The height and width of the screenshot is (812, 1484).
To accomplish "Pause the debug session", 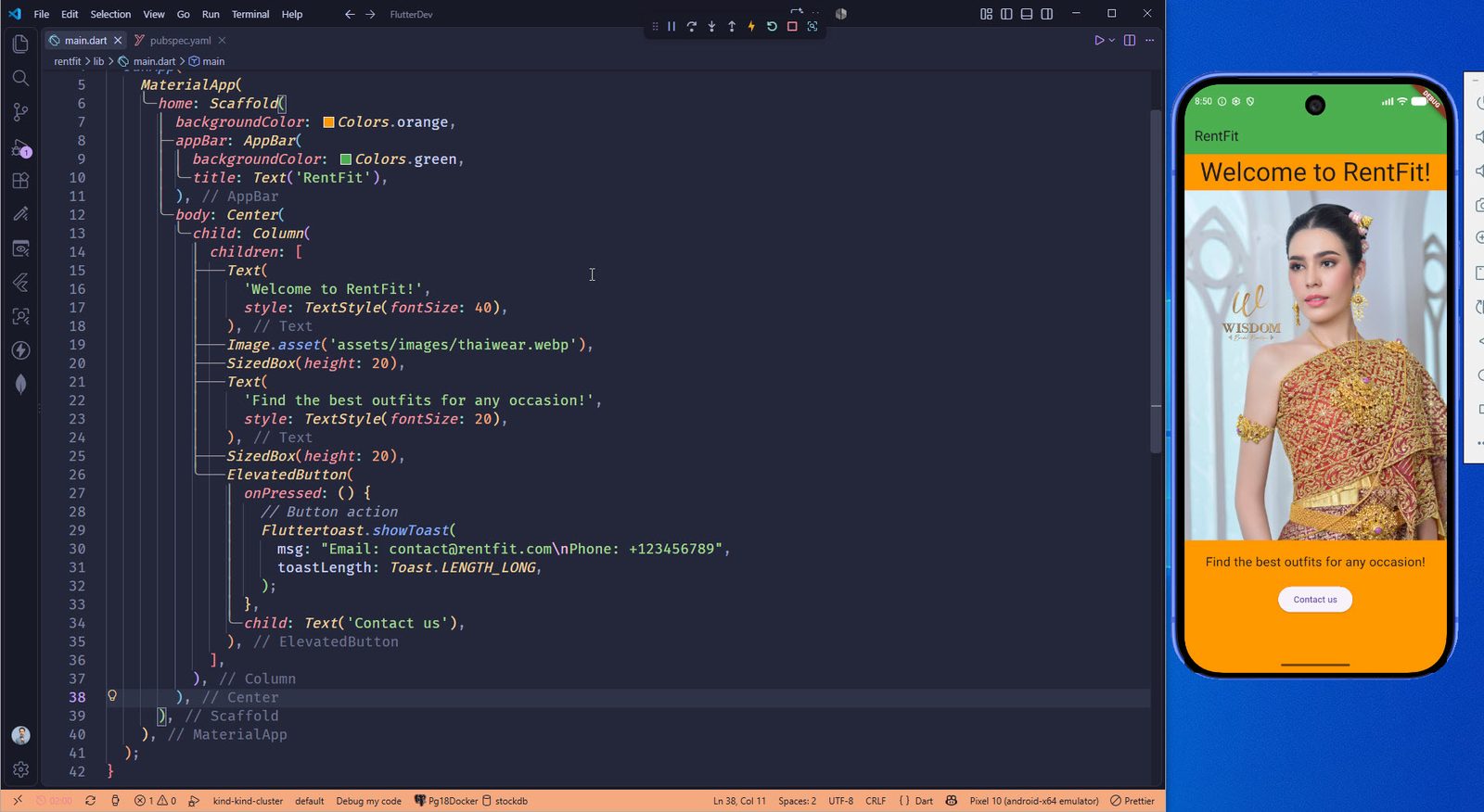I will click(x=672, y=27).
